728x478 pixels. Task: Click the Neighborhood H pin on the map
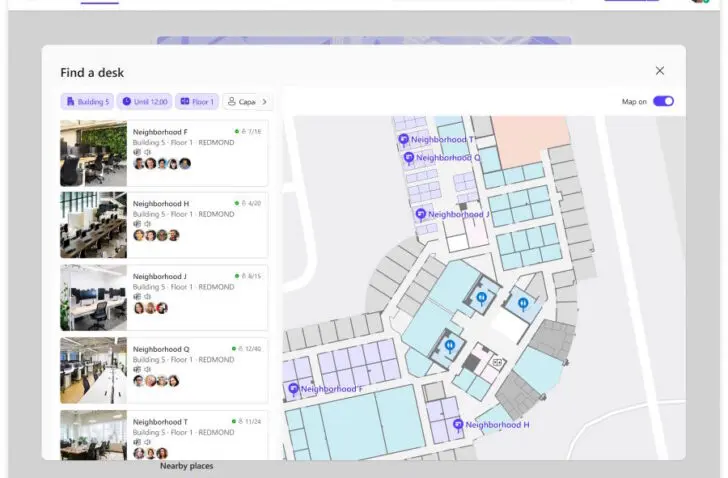tap(458, 425)
